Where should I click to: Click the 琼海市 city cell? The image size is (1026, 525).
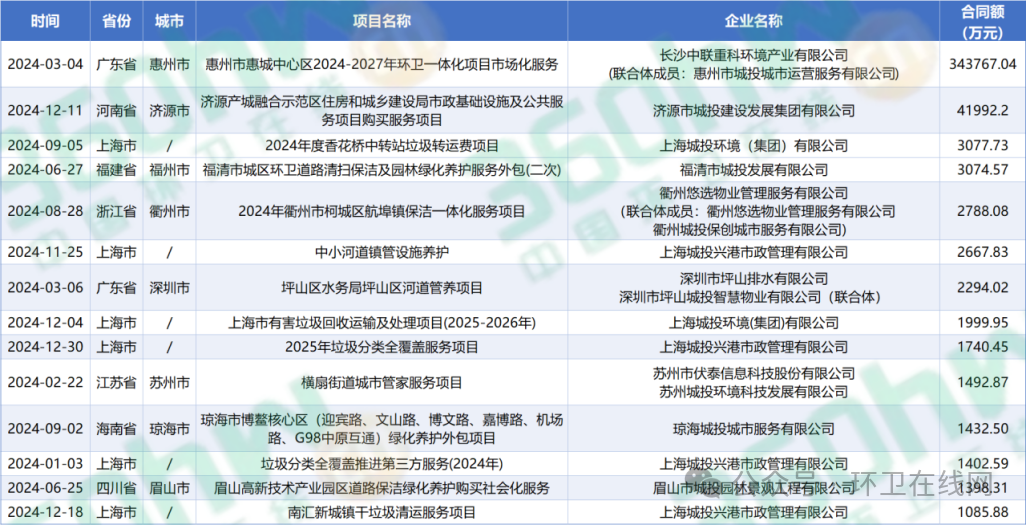tap(169, 428)
